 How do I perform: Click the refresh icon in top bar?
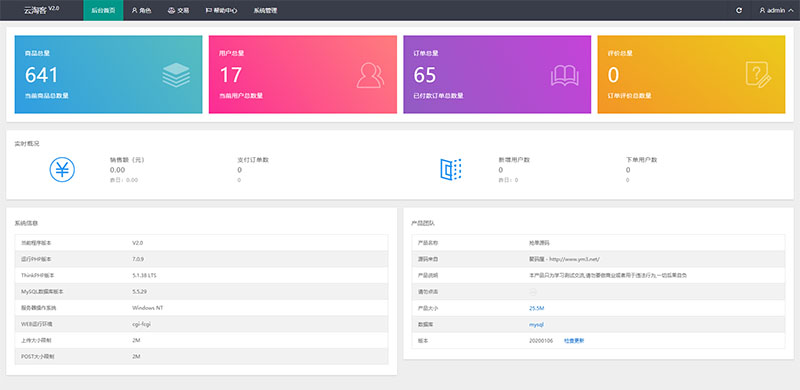point(739,10)
